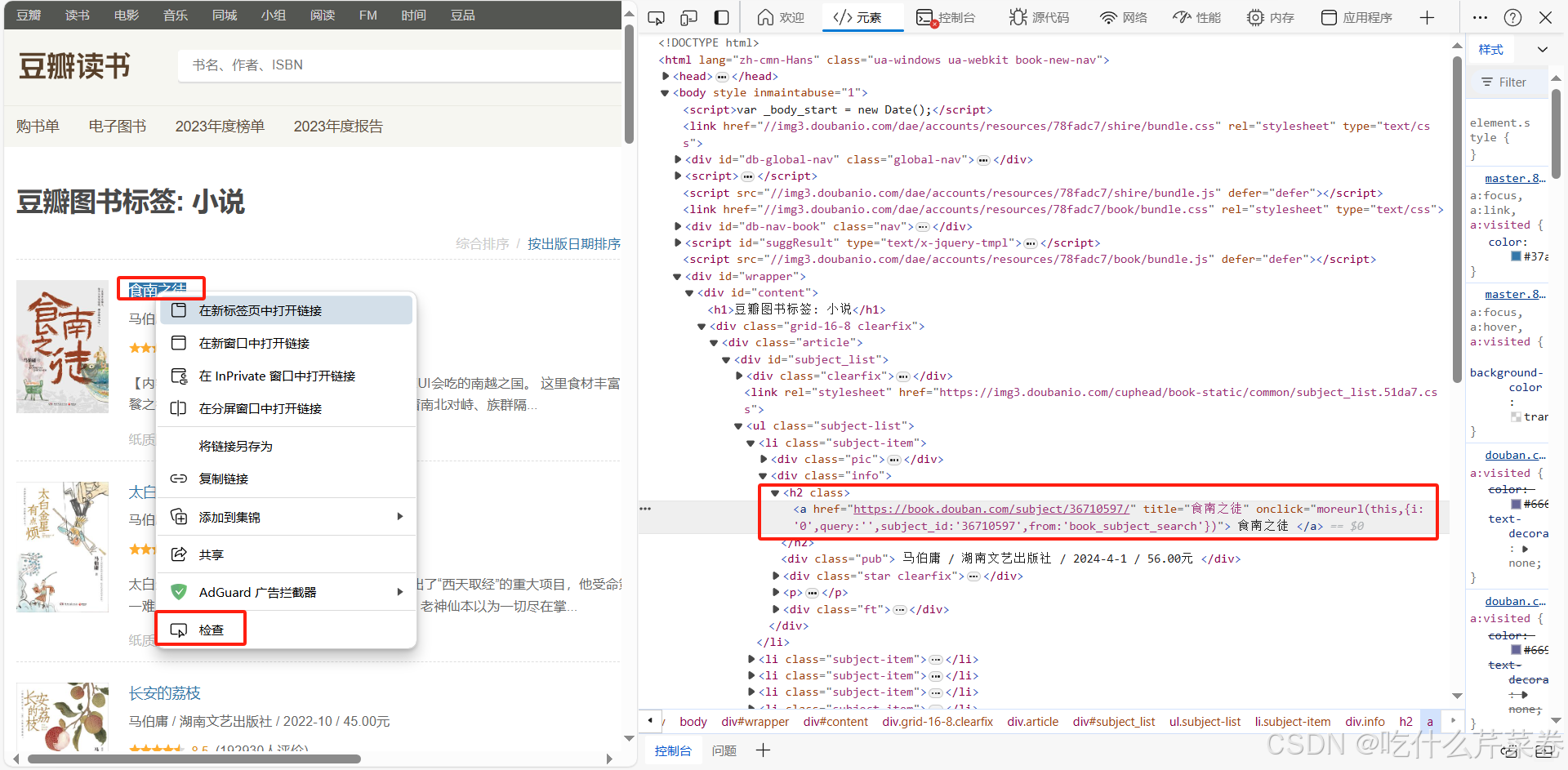Select 检查 inspect in context menu
1568x770 pixels.
point(286,630)
